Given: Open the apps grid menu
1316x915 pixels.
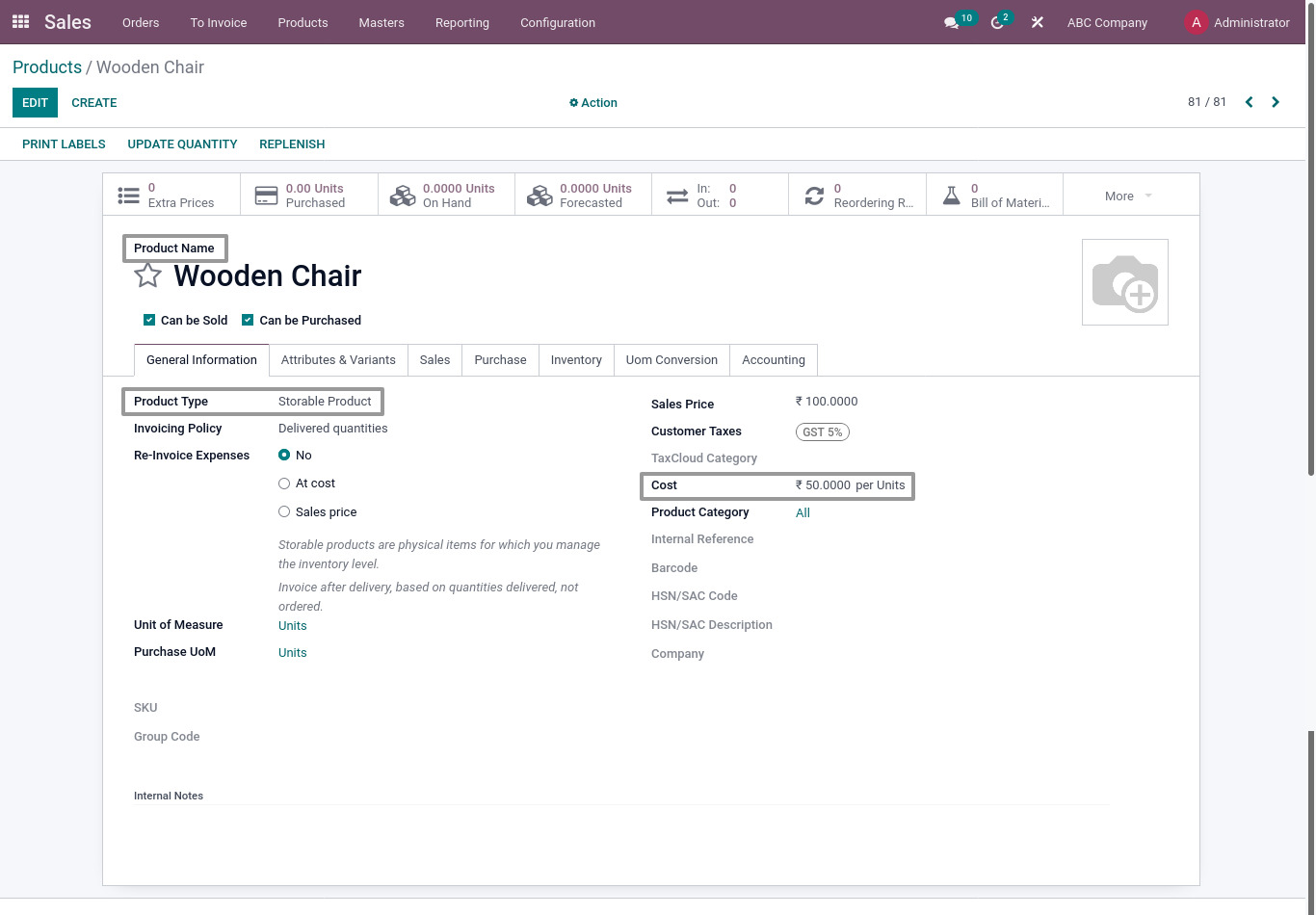Looking at the screenshot, I should tap(20, 22).
